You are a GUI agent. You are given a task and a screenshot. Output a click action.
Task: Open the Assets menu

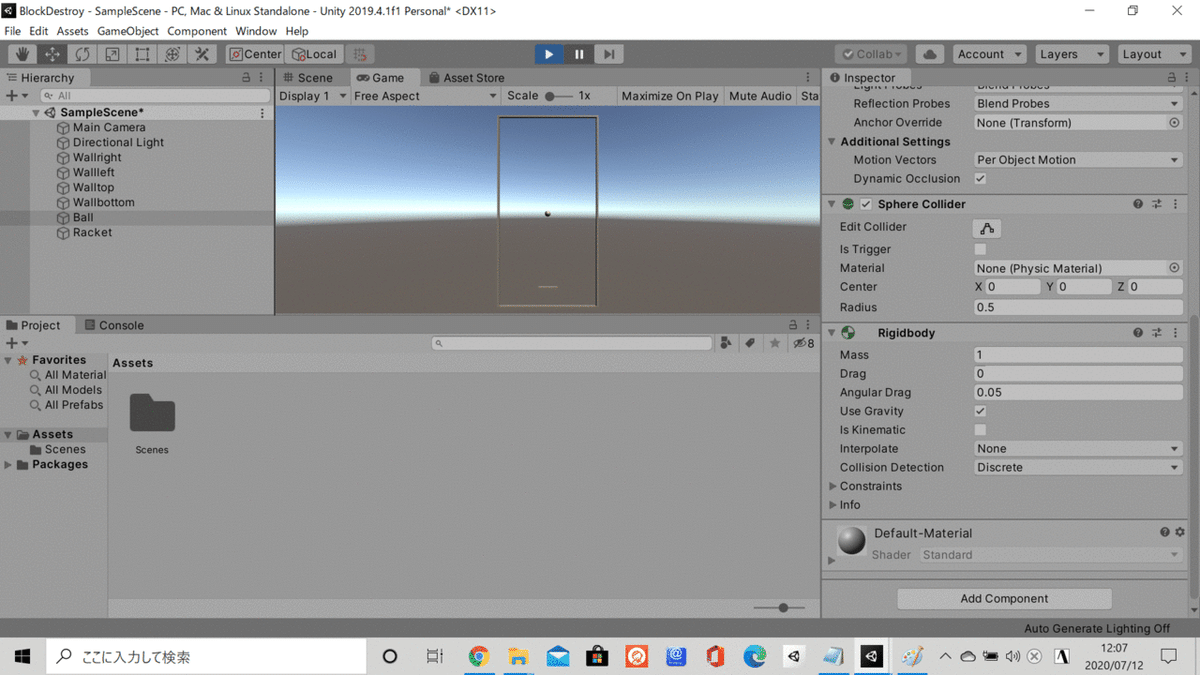pos(72,31)
